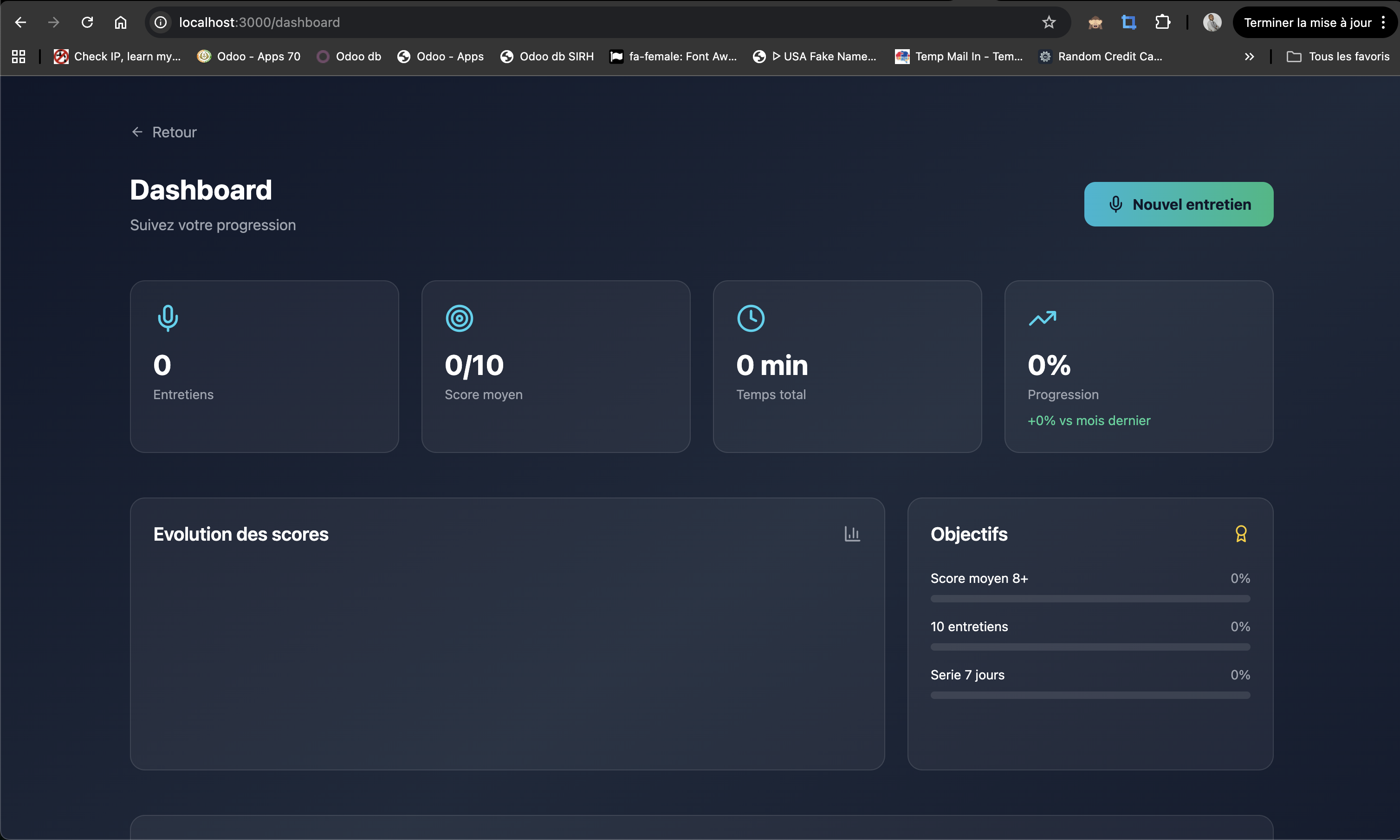Open the browser extensions puzzle icon
The height and width of the screenshot is (840, 1400).
[1162, 23]
